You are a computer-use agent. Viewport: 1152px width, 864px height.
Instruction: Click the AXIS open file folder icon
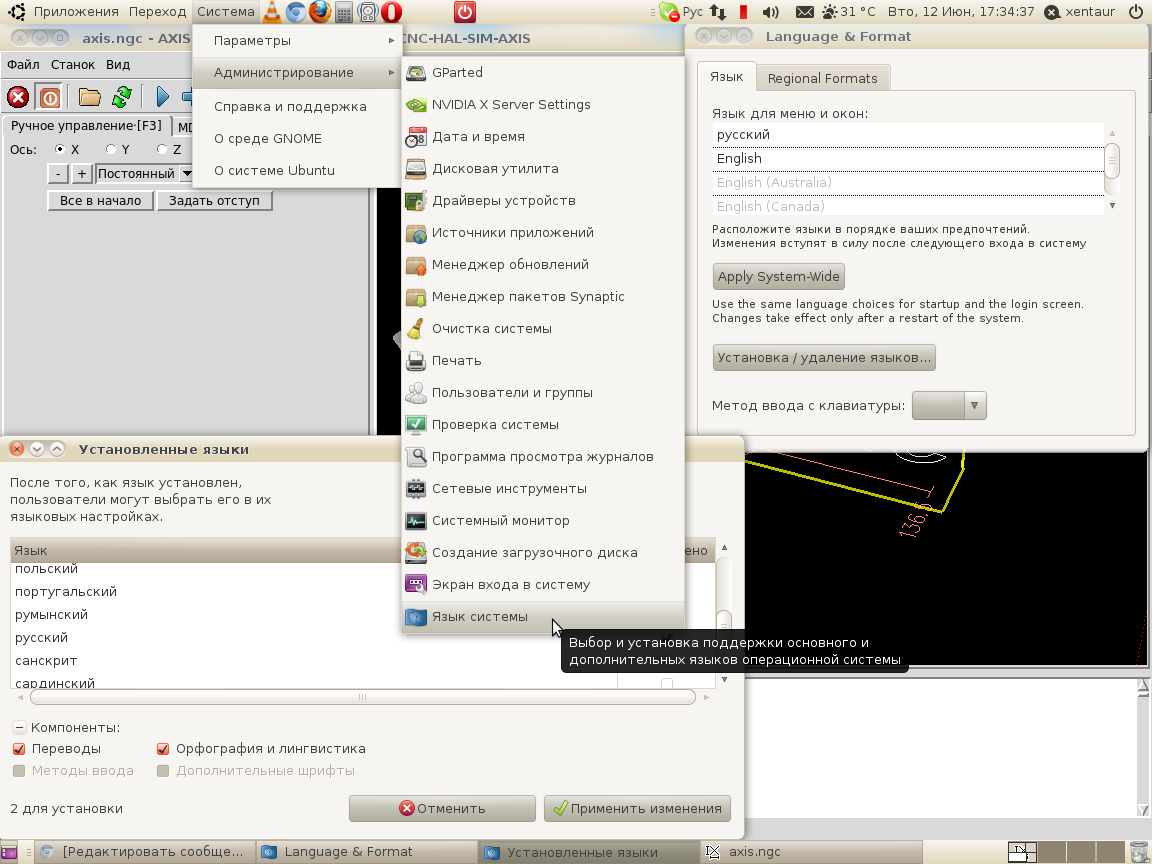(90, 97)
